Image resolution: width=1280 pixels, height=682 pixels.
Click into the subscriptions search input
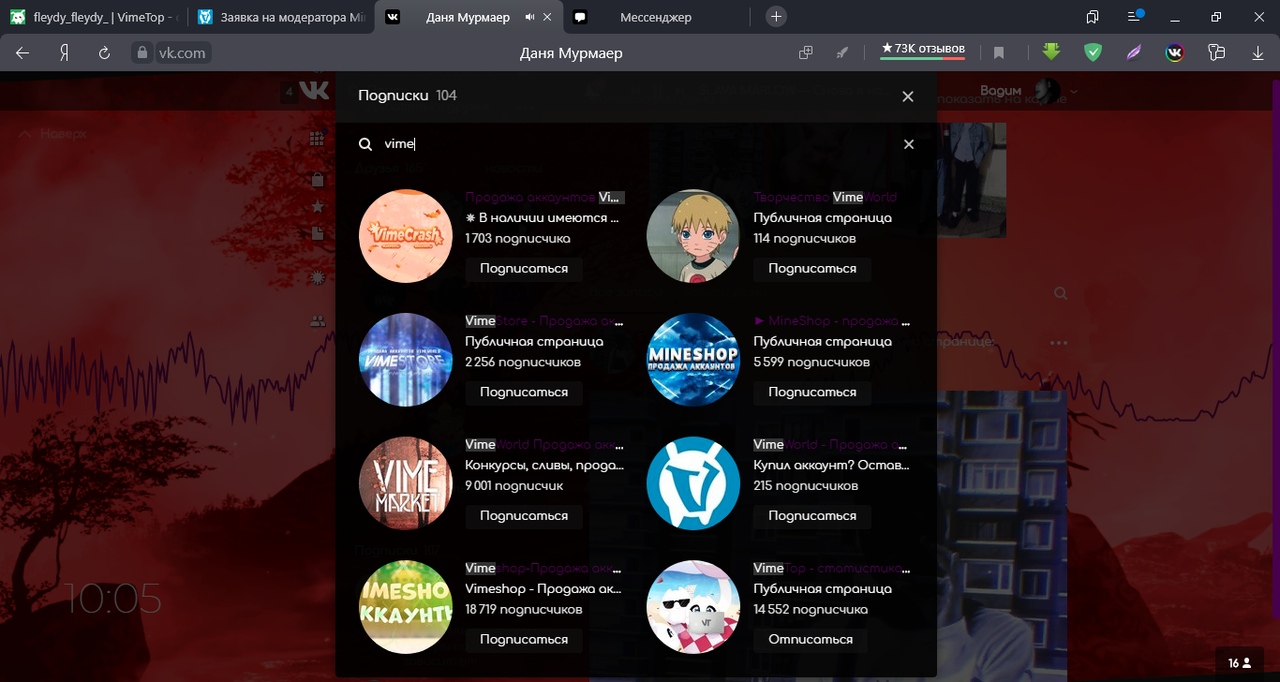(630, 144)
